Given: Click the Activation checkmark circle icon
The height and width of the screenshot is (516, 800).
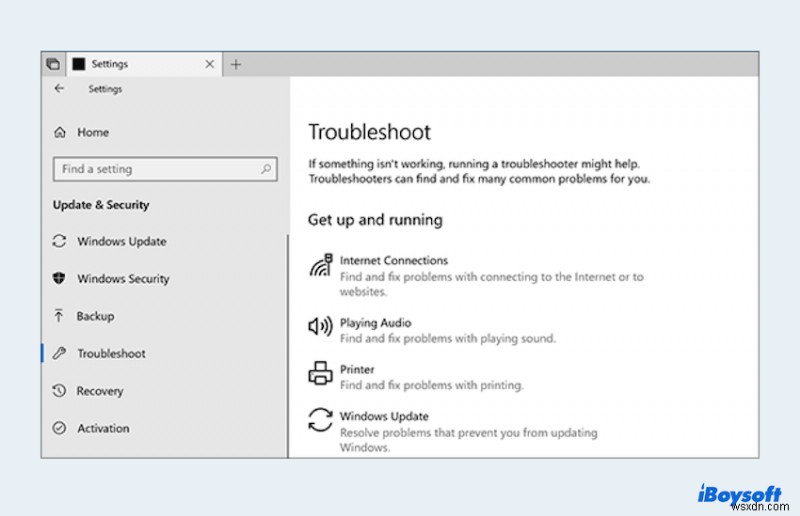Looking at the screenshot, I should pos(59,428).
